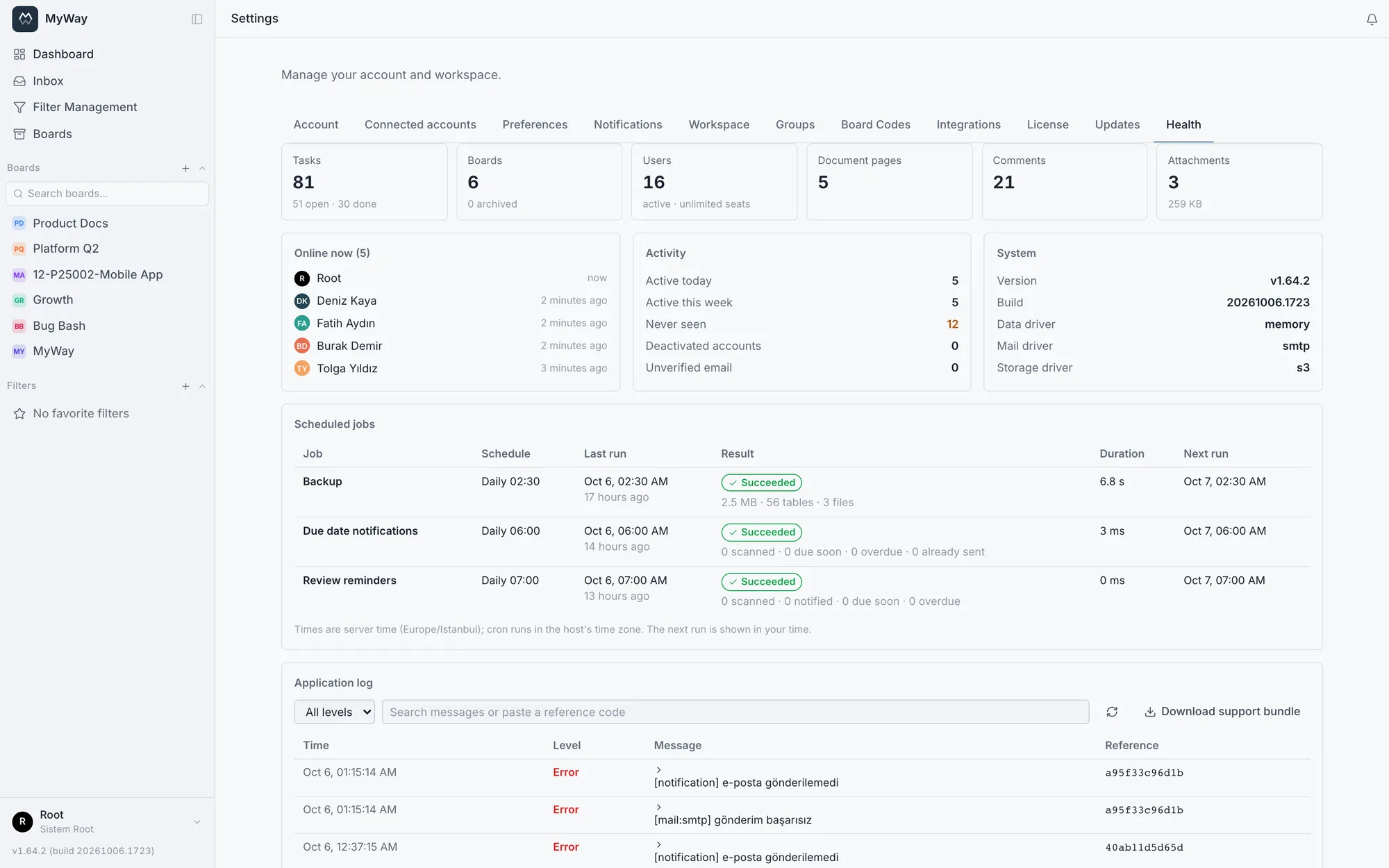The width and height of the screenshot is (1389, 868).
Task: Click the BB badge for Bug Bash
Action: click(x=19, y=326)
